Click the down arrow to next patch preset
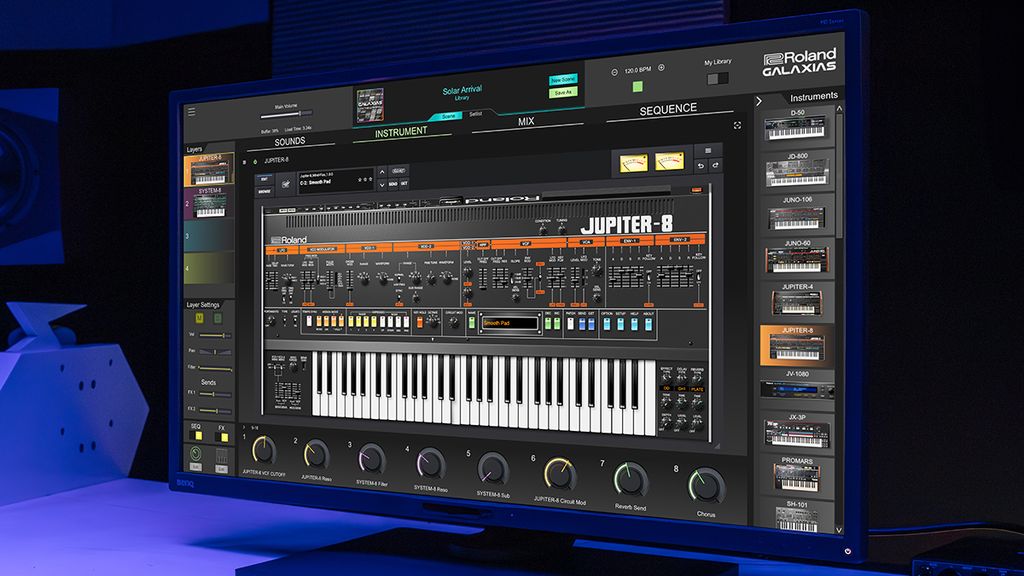Viewport: 1024px width, 576px height. tap(381, 185)
